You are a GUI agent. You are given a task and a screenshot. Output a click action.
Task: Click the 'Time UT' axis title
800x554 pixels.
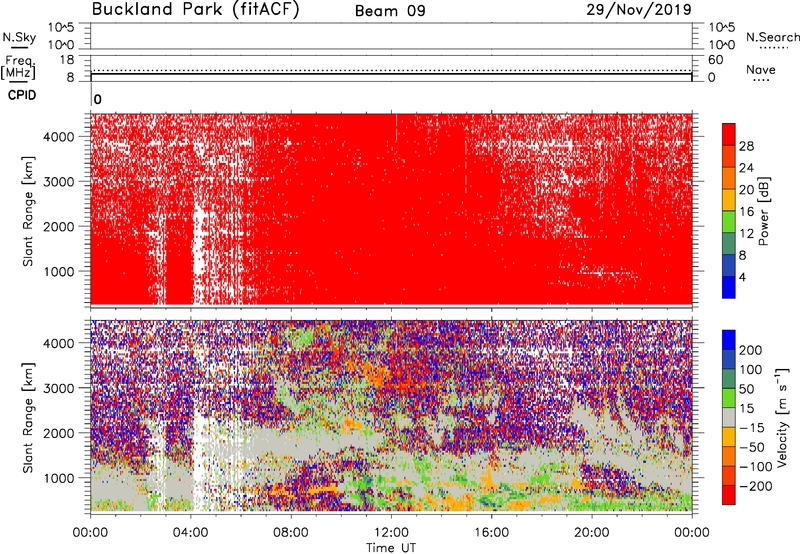tap(391, 548)
